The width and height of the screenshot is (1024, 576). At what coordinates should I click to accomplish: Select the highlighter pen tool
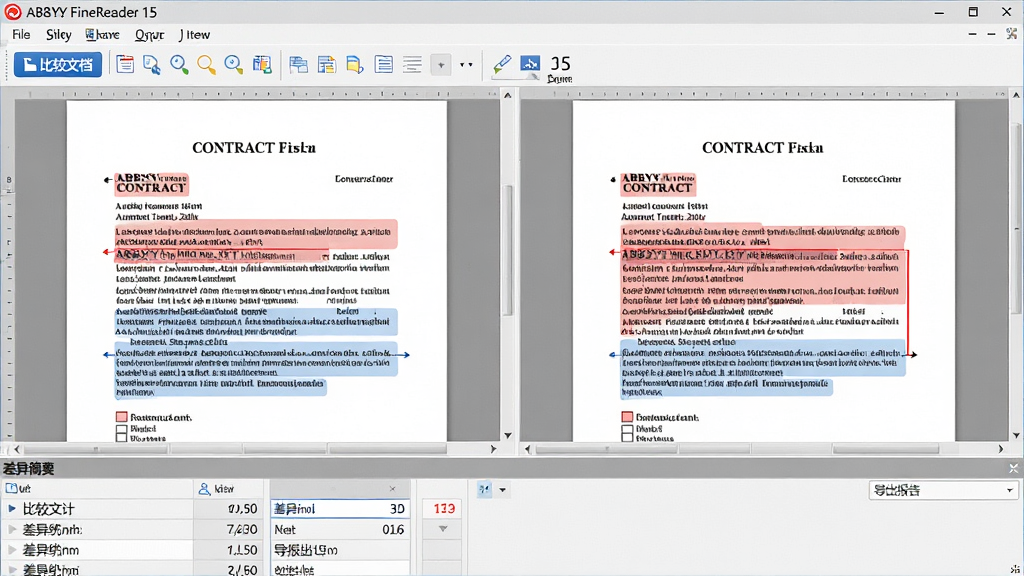click(502, 63)
